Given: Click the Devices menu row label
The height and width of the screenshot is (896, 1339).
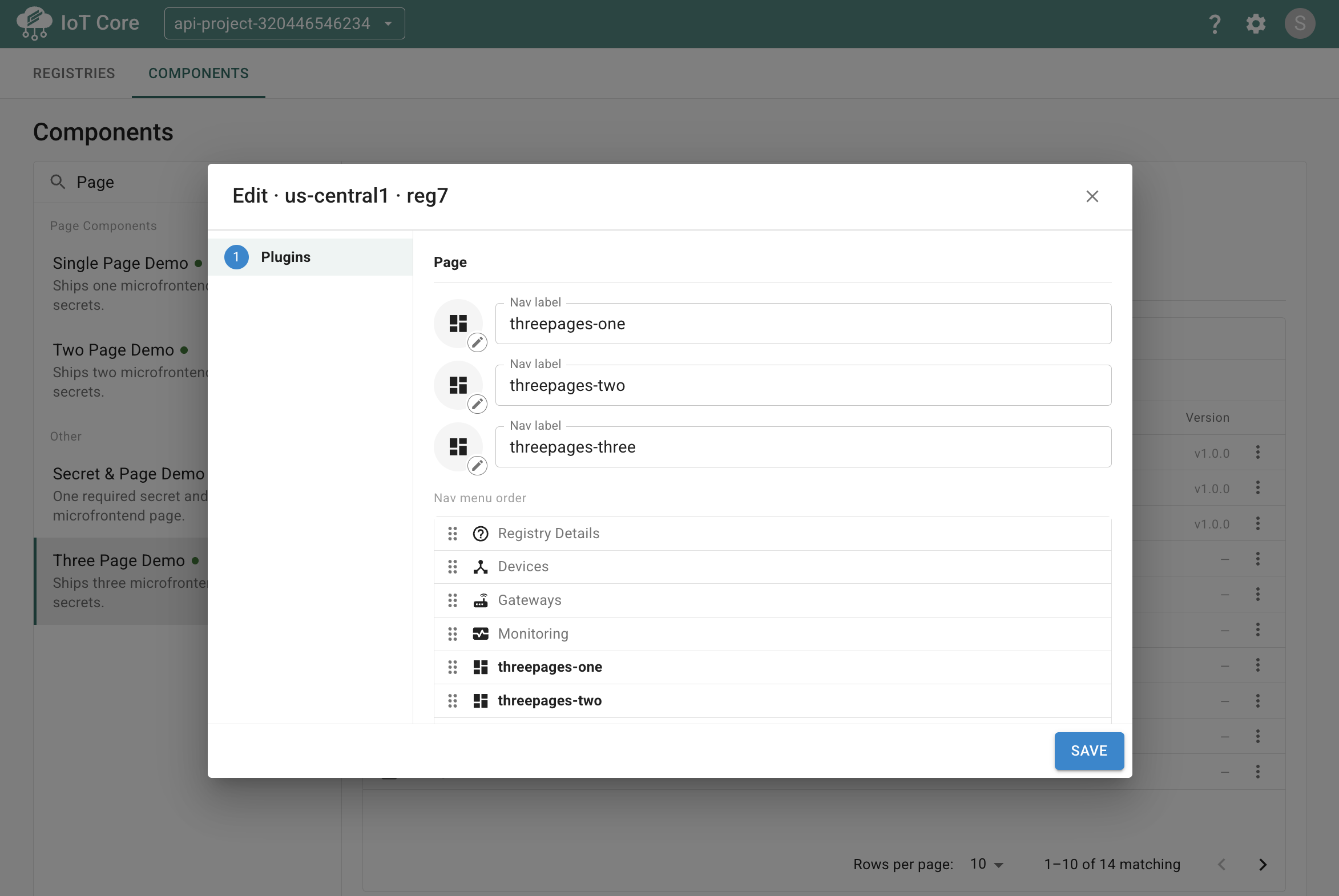Looking at the screenshot, I should pos(523,567).
